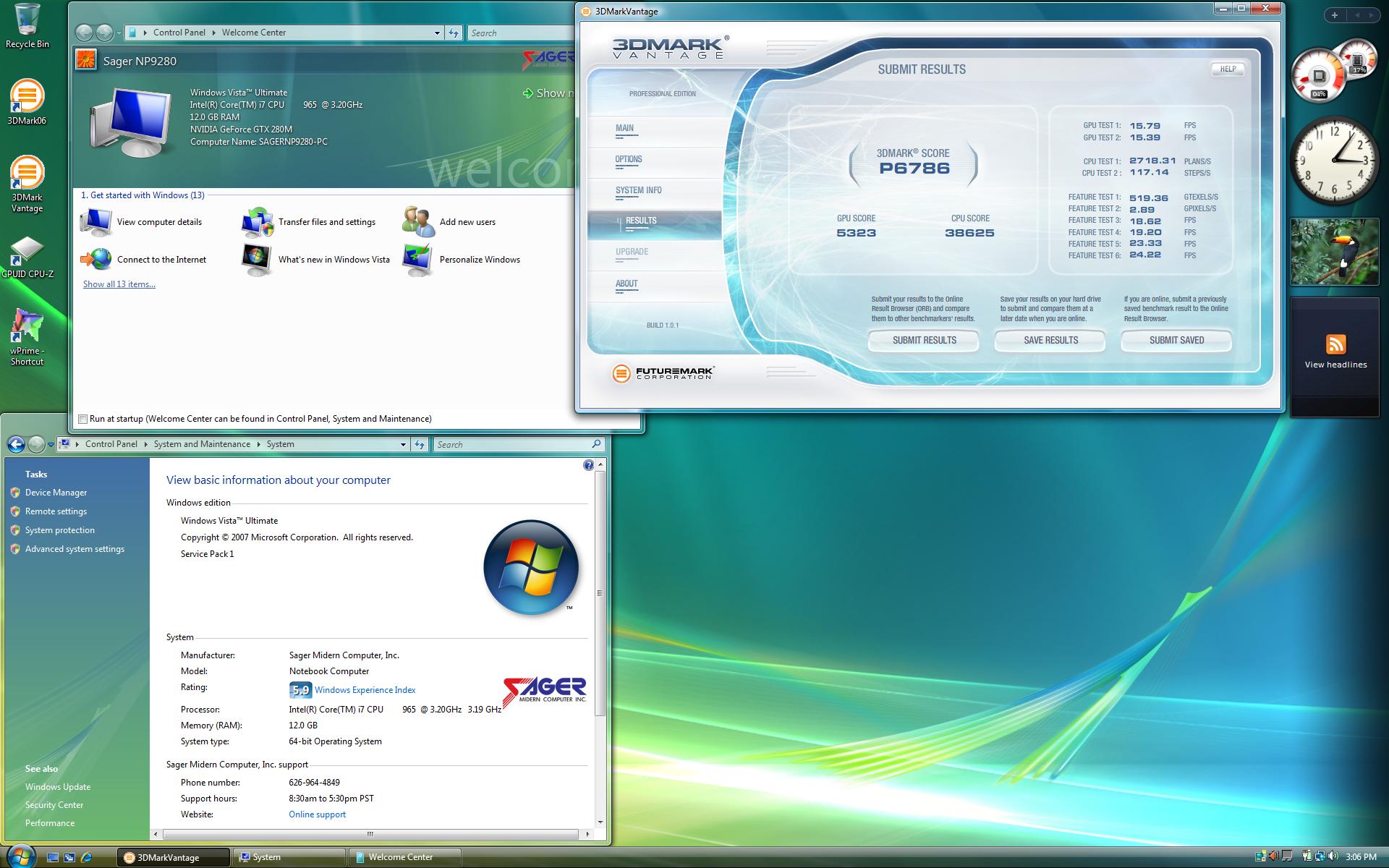1389x868 pixels.
Task: Open SYSTEM INFO section in 3DMark Vantage
Action: (638, 190)
